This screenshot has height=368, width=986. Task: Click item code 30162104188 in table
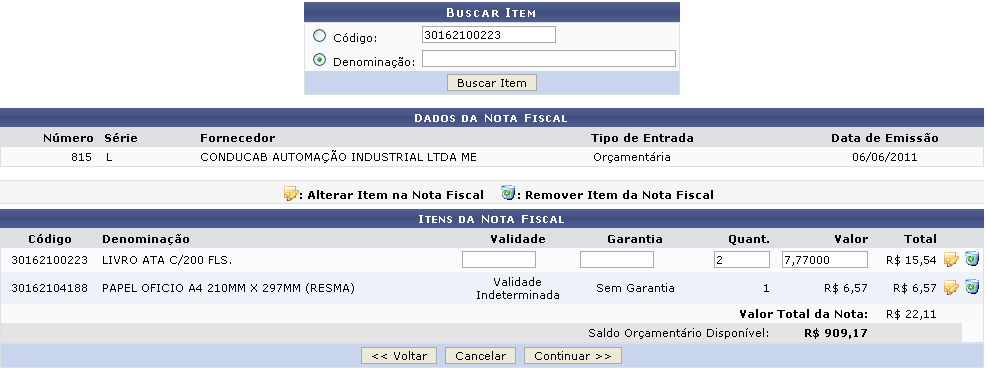point(50,288)
